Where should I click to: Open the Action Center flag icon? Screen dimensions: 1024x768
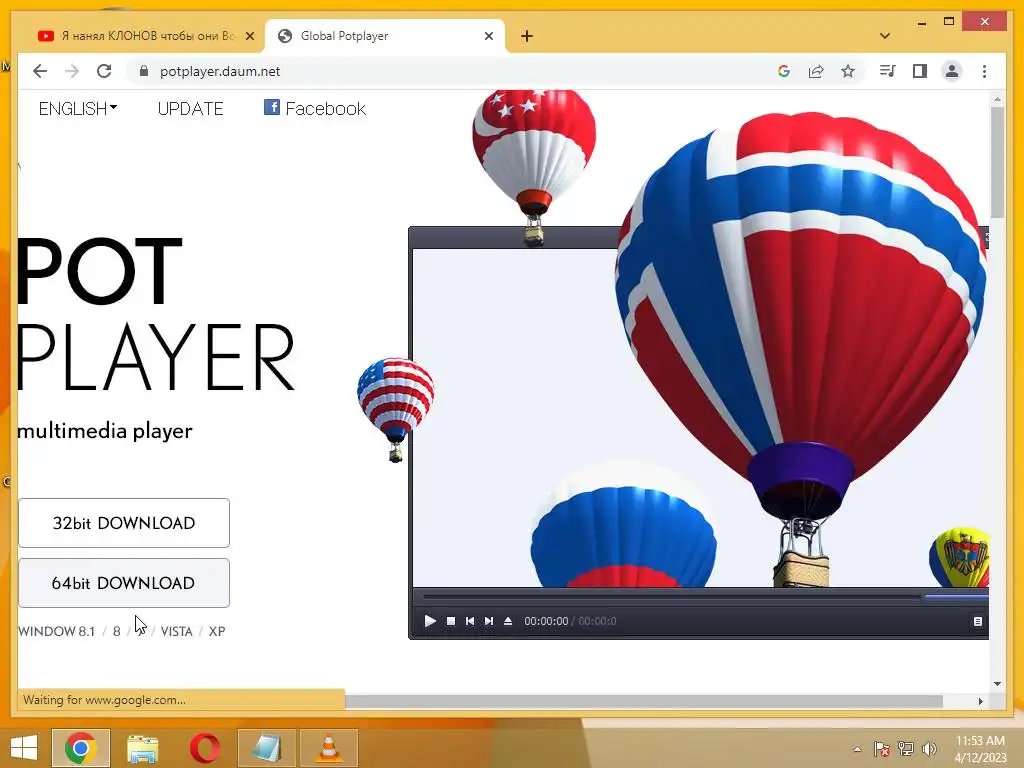pos(881,749)
